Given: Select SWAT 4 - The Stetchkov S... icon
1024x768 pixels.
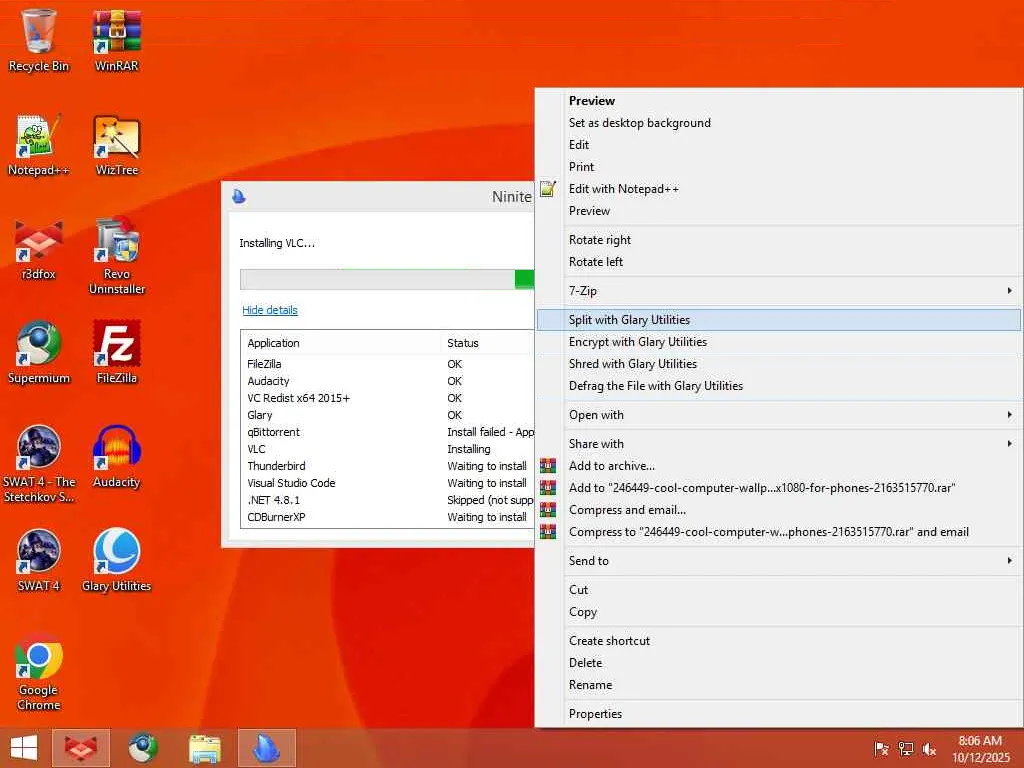Looking at the screenshot, I should (39, 464).
